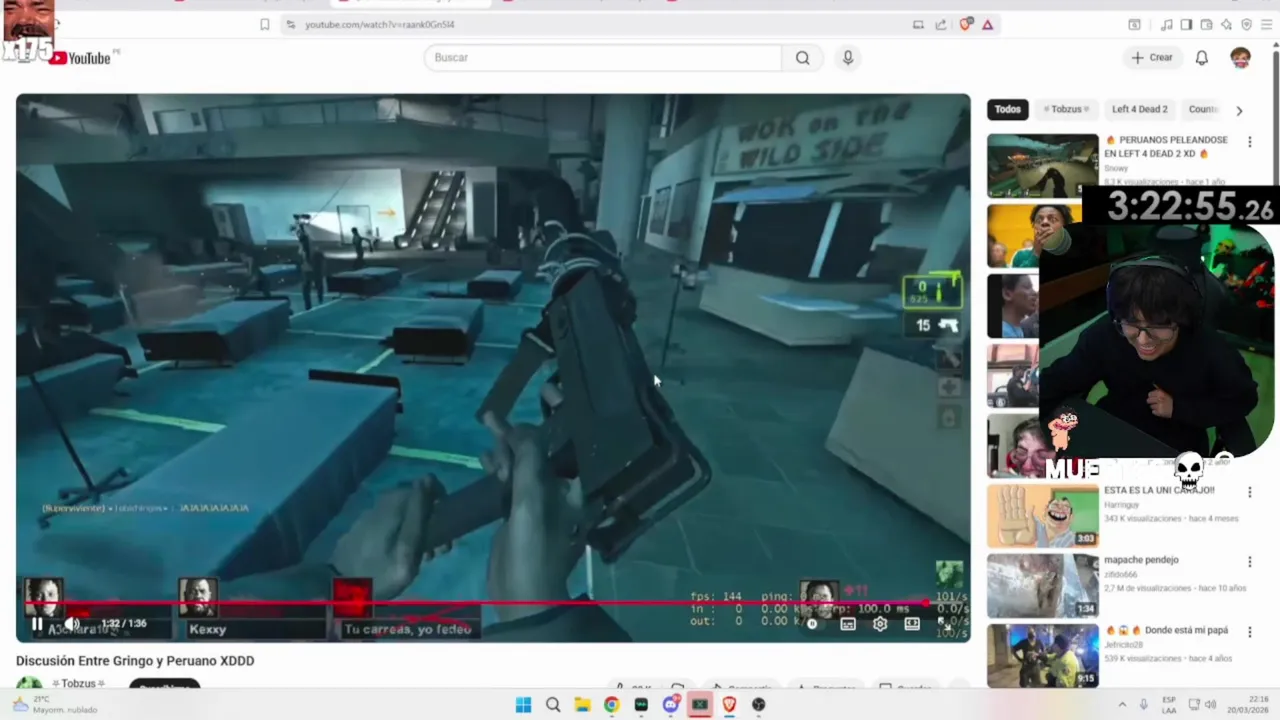Image resolution: width=1280 pixels, height=720 pixels.
Task: Open the Donde está mi papá video
Action: (1042, 655)
